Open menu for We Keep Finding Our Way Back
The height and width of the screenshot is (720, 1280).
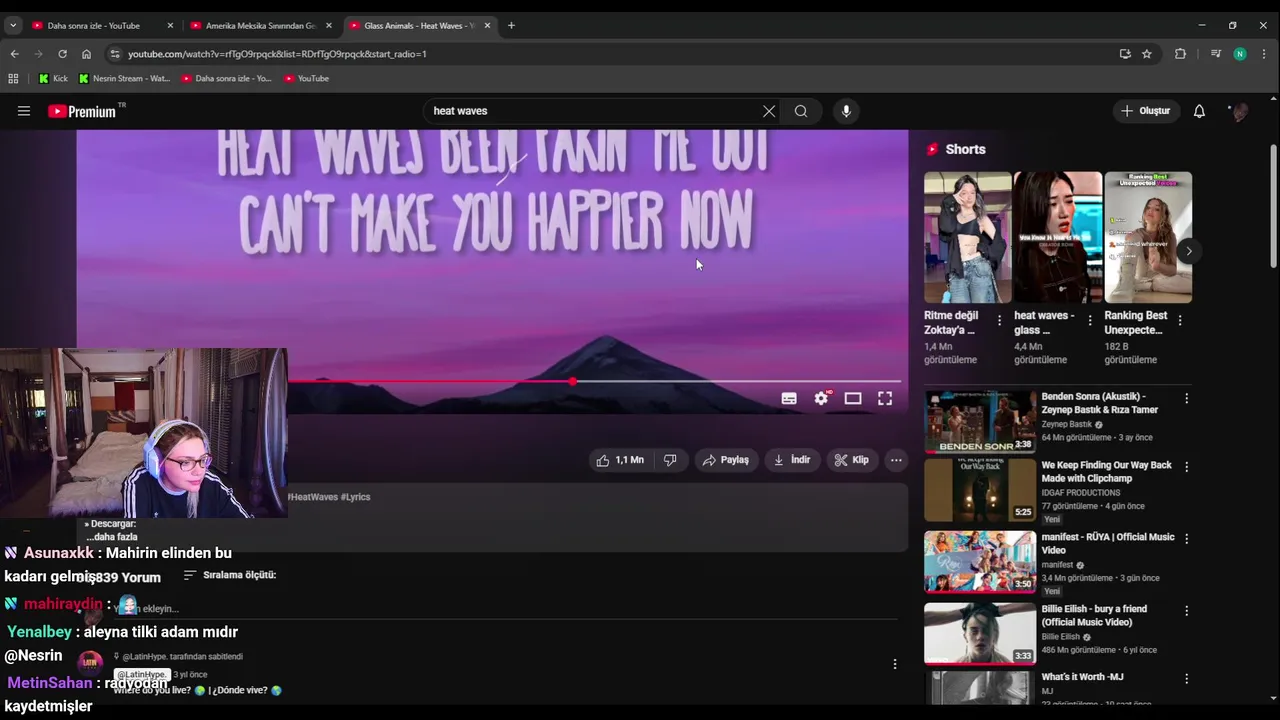click(x=1187, y=467)
